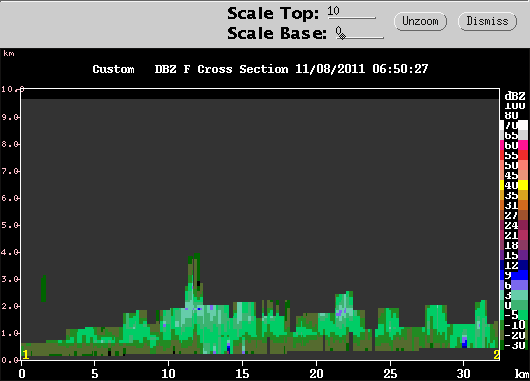Dismiss the cross section window
This screenshot has width=530, height=381.
point(487,21)
